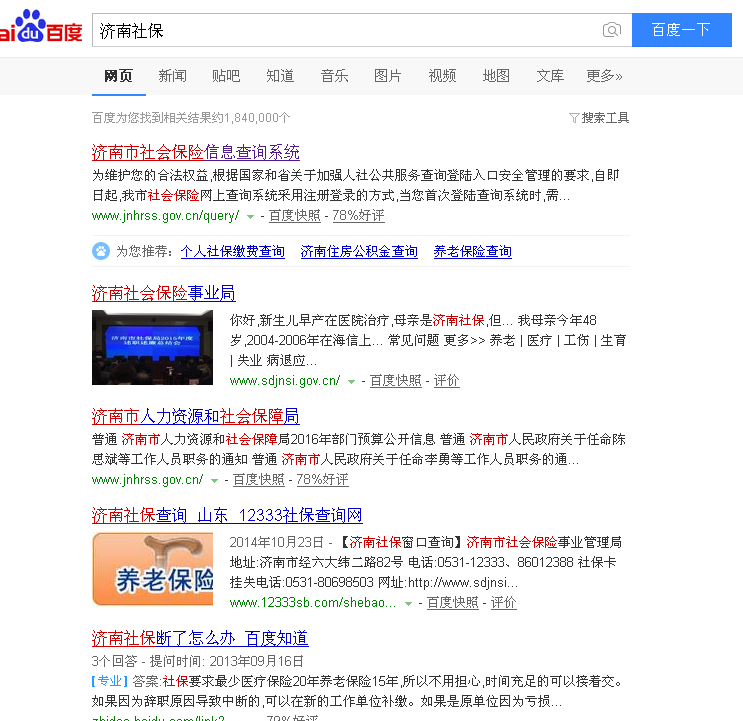Screen dimensions: 743x721
Task: Click the filter icon beside 搜索工具
Action: point(574,117)
